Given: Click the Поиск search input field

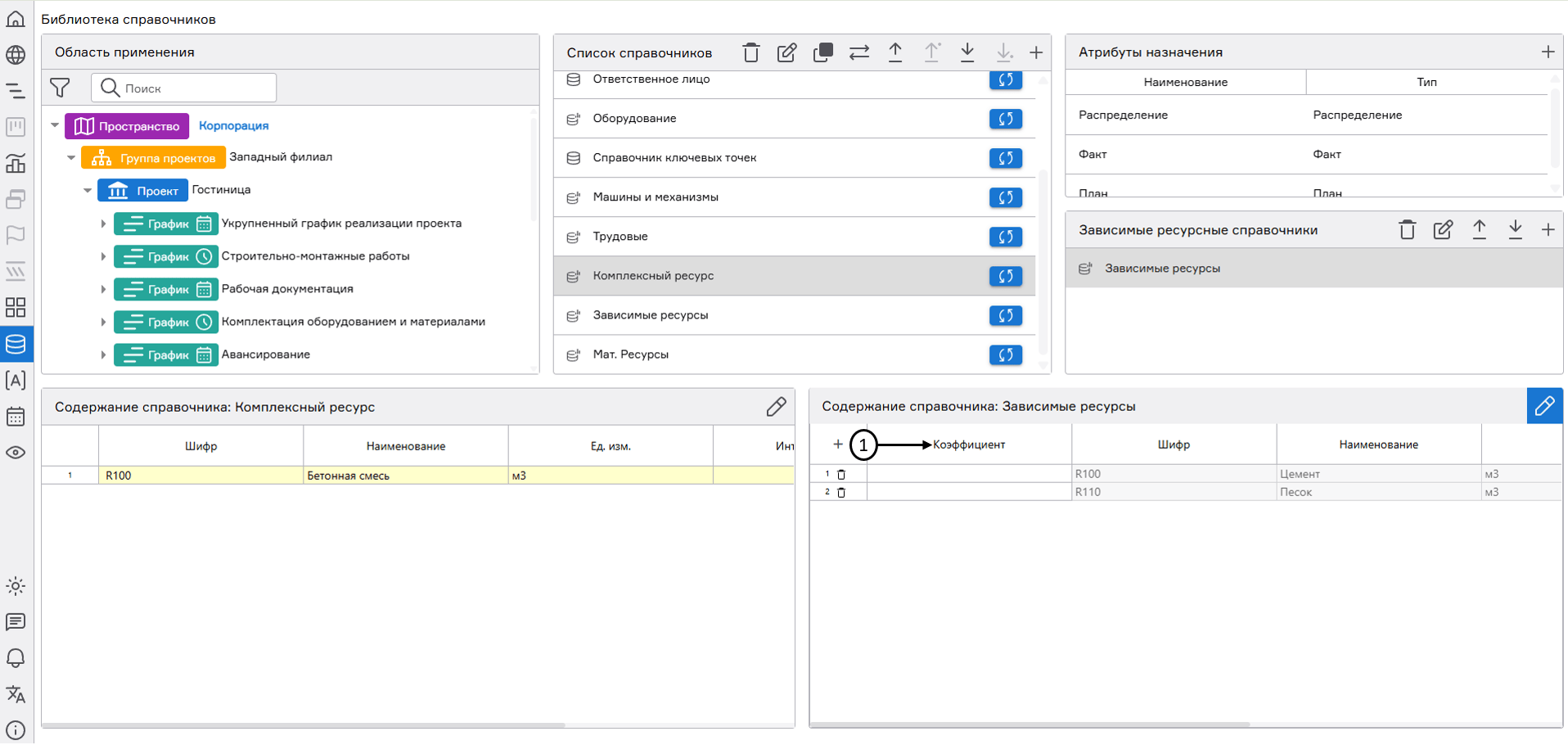Looking at the screenshot, I should 196,88.
